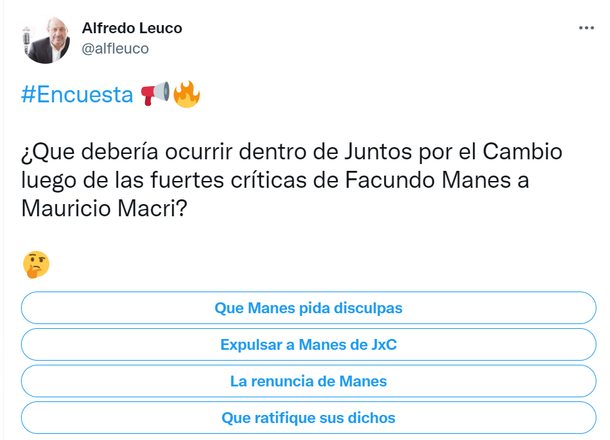Viewport: 610px width, 440px height.
Task: Open the tweet's three-dot more options menu
Action: 585,27
